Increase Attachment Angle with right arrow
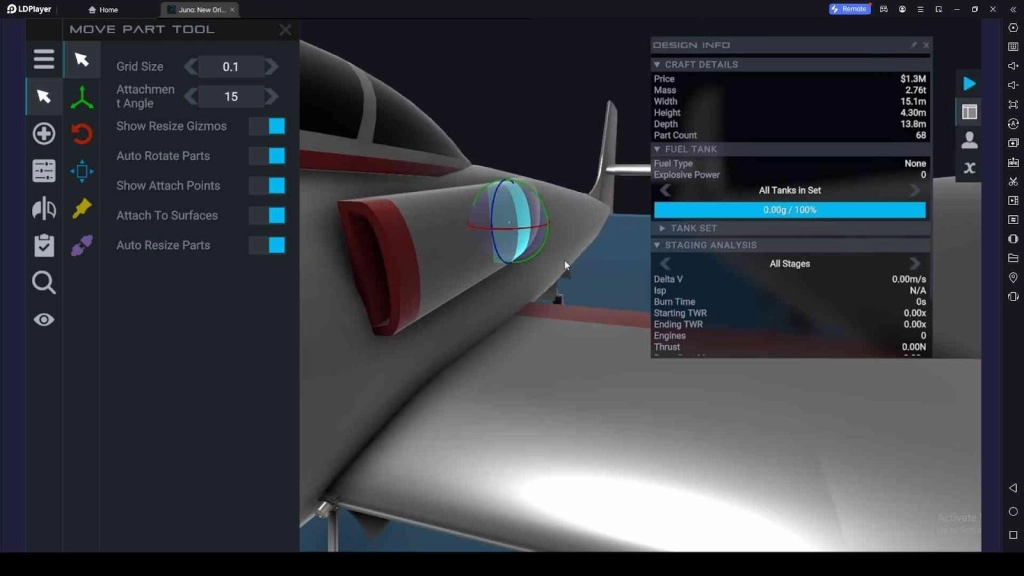 (272, 97)
